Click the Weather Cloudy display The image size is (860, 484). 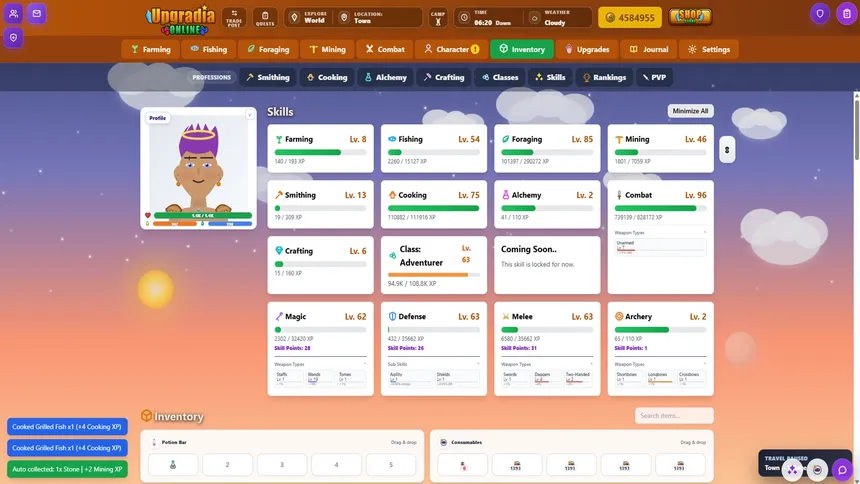pos(558,18)
